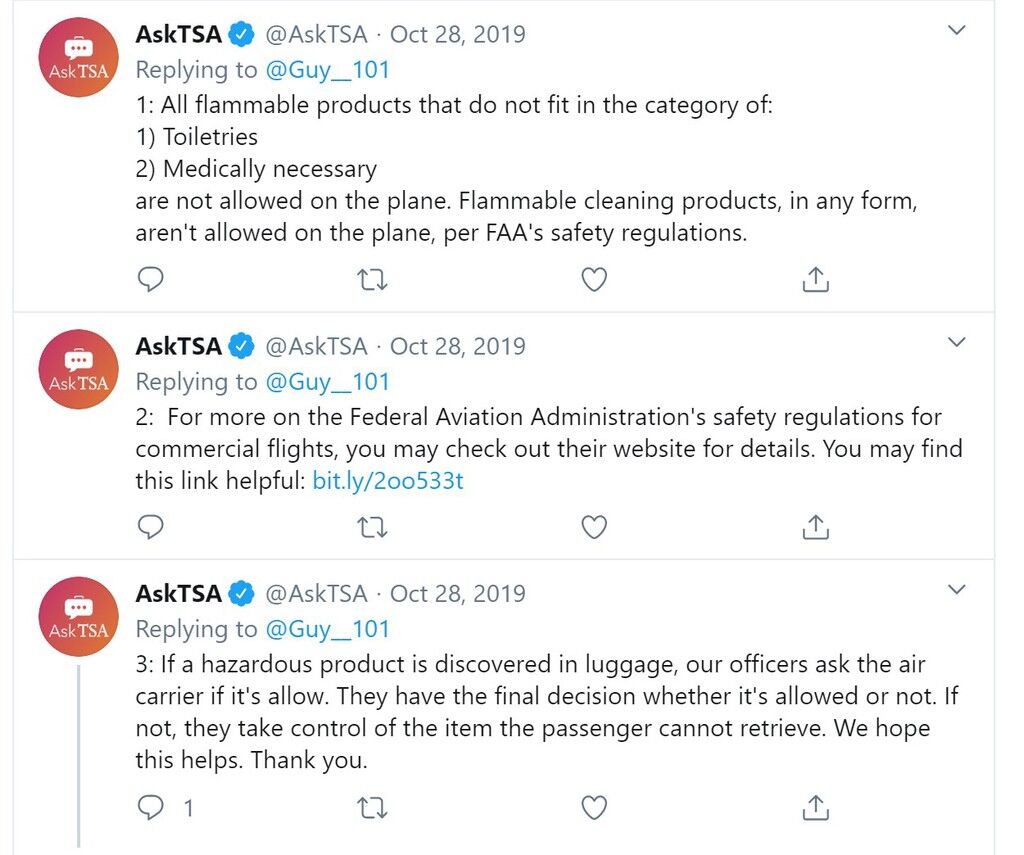Open the AskTSA avatar on first tweet
The height and width of the screenshot is (855, 1024).
click(78, 57)
